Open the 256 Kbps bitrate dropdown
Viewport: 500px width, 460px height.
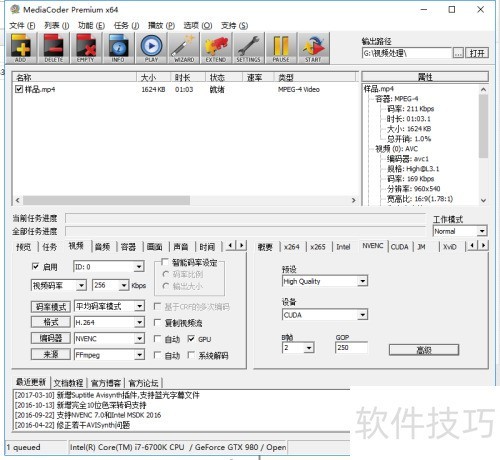pos(110,285)
